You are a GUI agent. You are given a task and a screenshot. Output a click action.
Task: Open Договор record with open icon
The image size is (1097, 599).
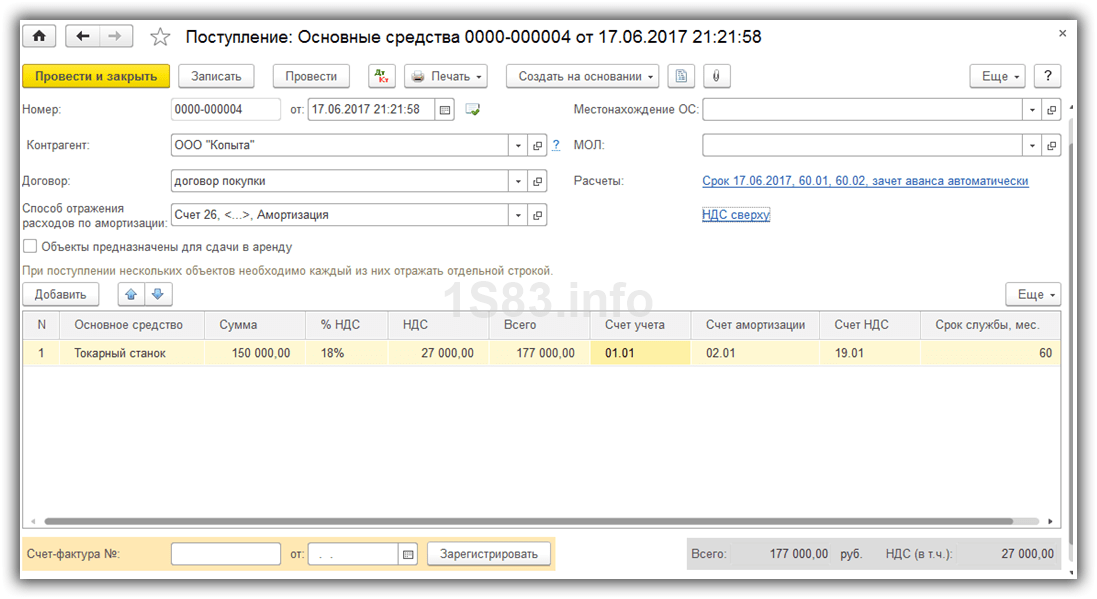[537, 181]
